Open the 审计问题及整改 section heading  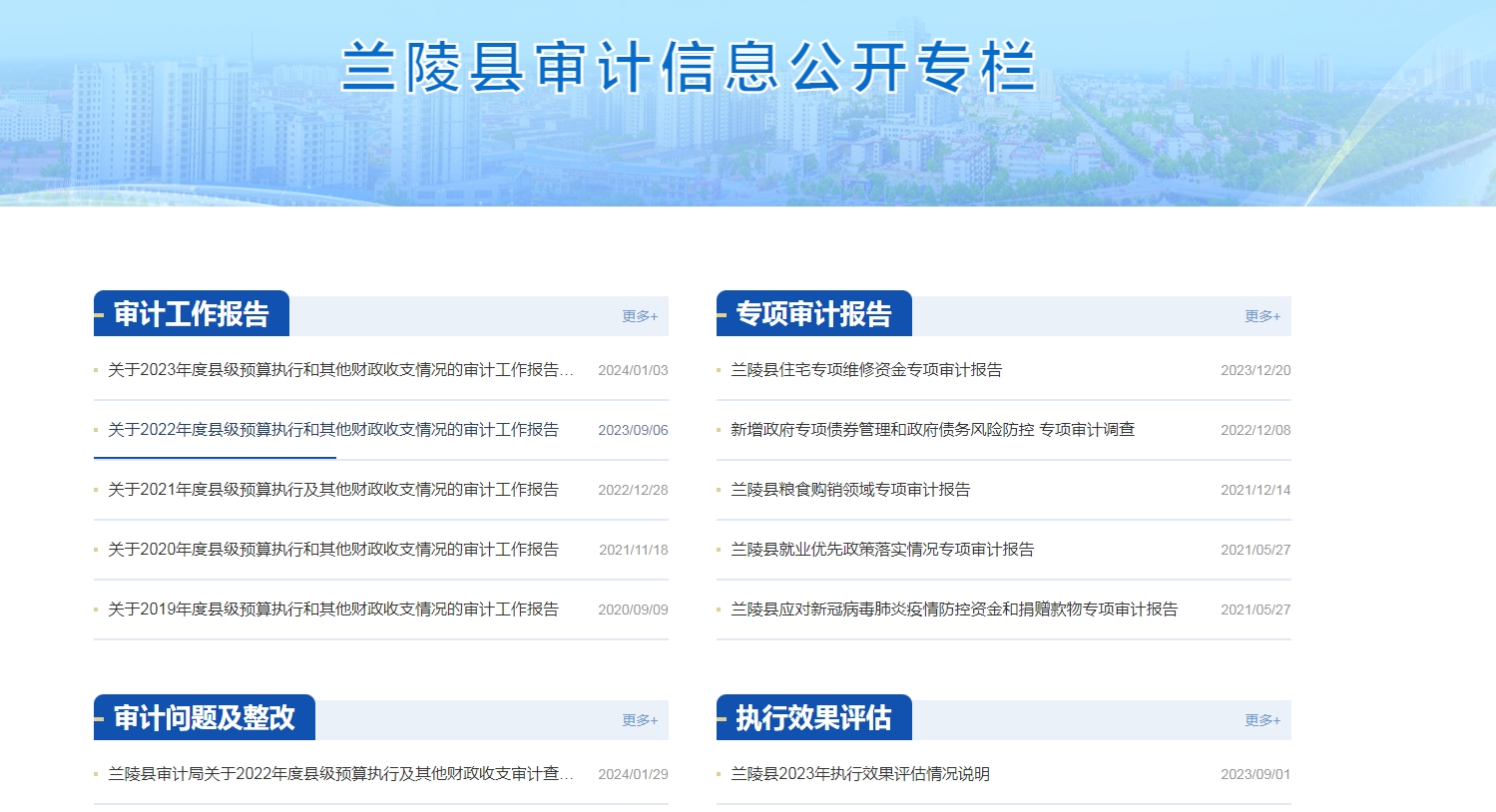[205, 718]
